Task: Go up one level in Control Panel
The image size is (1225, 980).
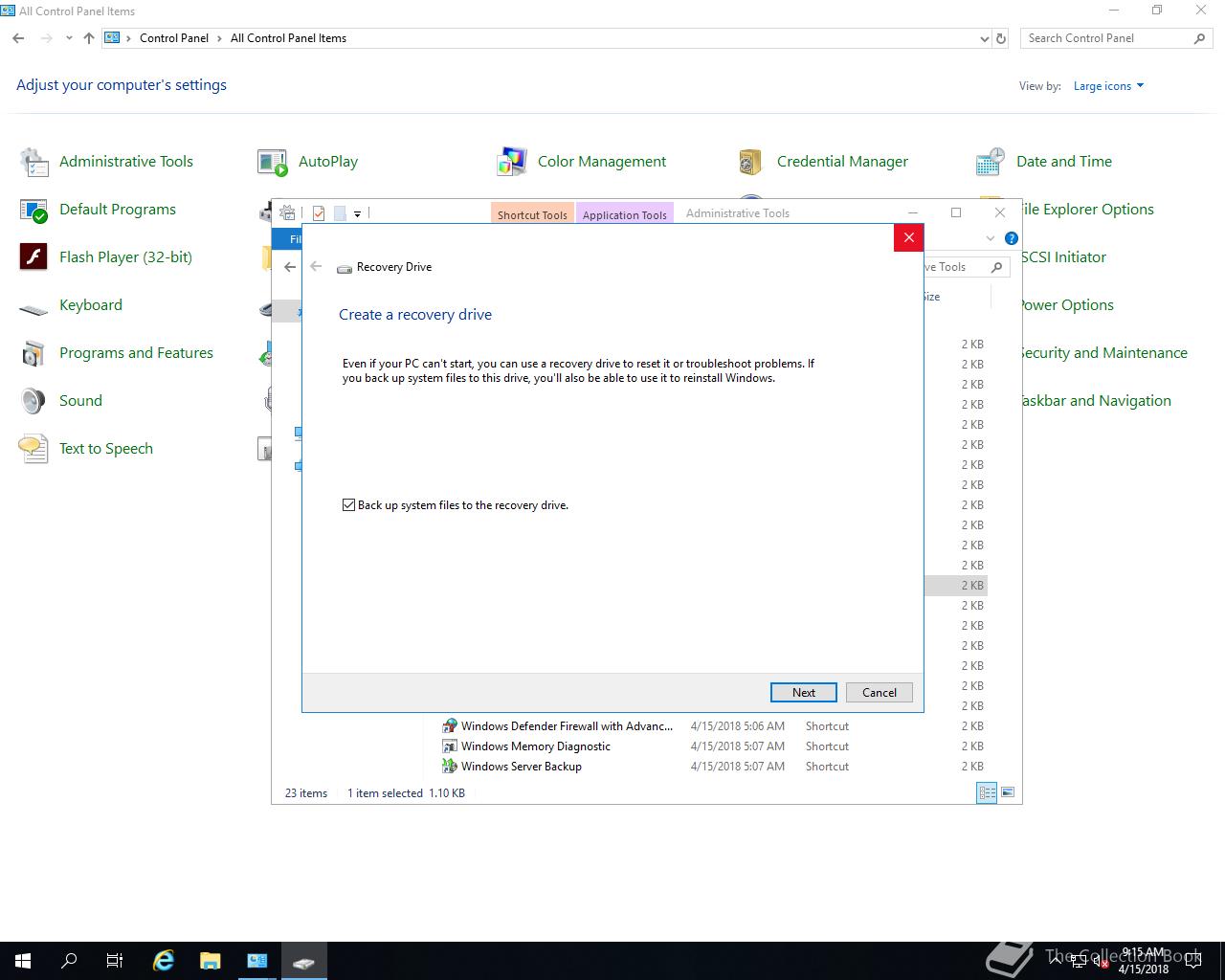Action: pyautogui.click(x=89, y=38)
